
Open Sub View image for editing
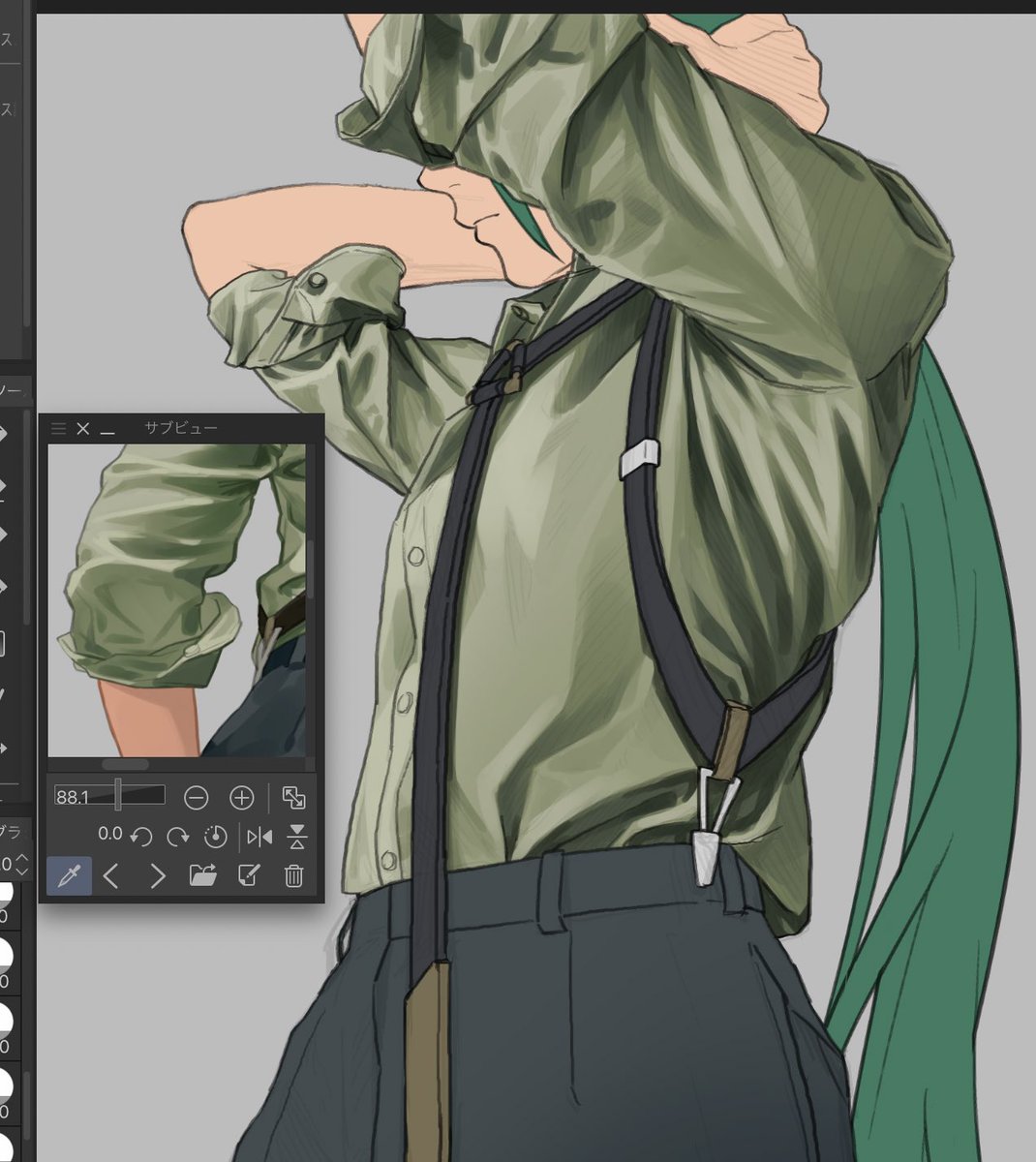[249, 876]
